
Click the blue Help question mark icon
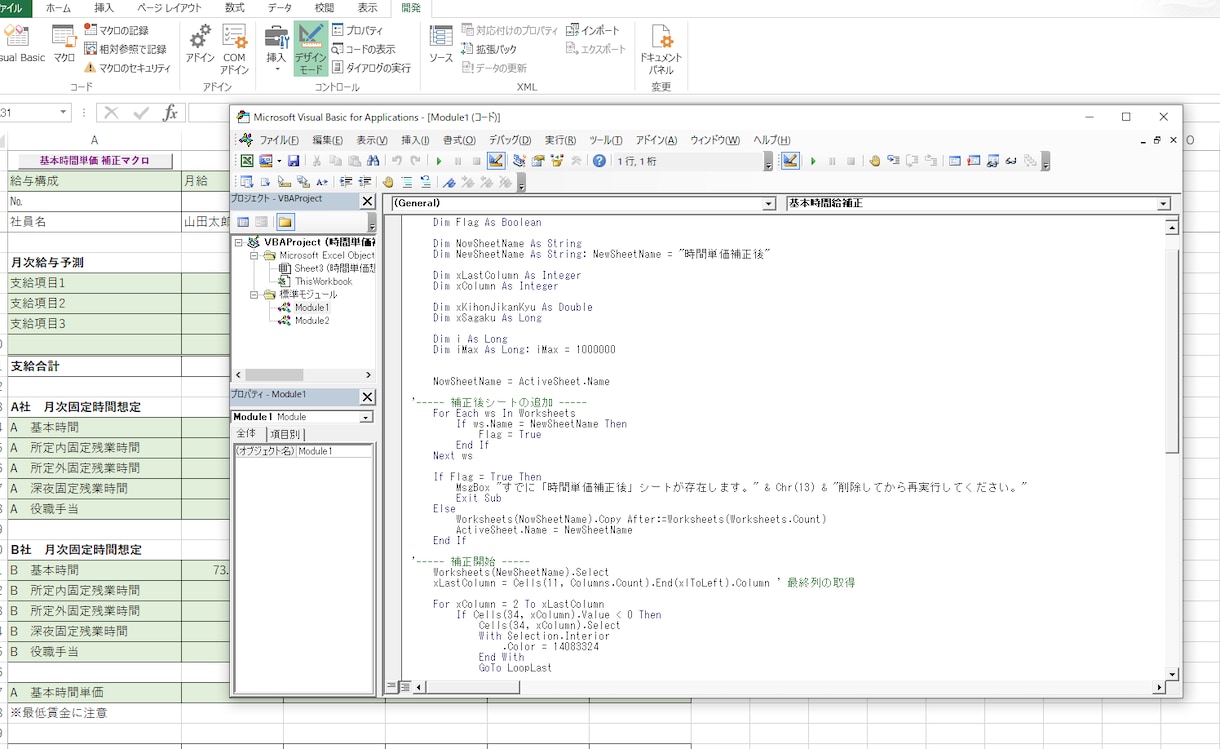click(599, 160)
